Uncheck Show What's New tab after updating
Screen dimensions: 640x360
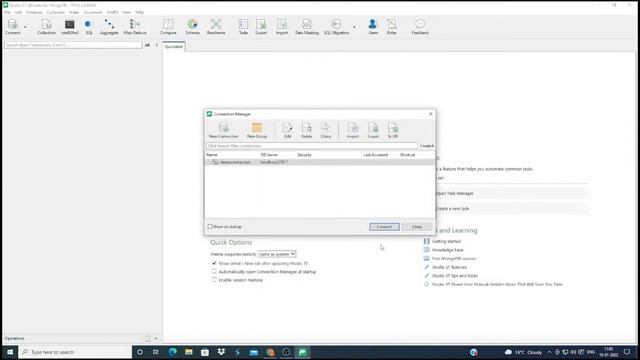[214, 263]
